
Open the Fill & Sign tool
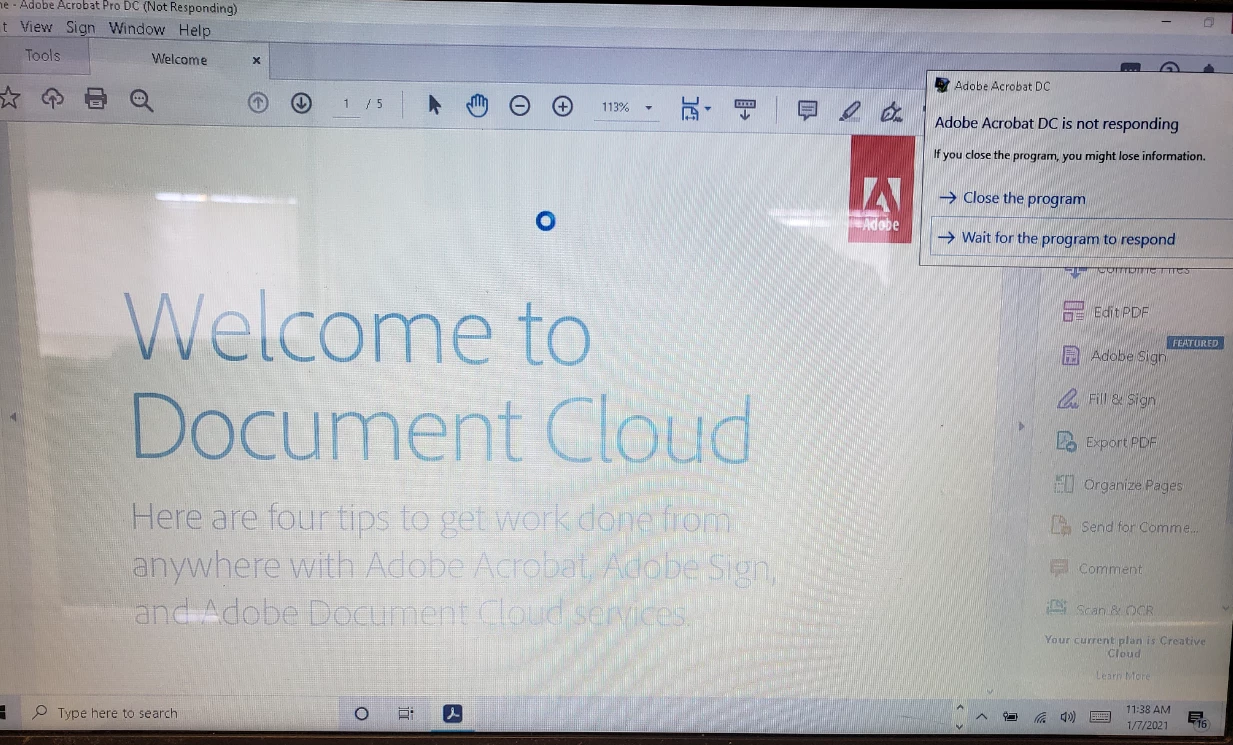click(1121, 399)
